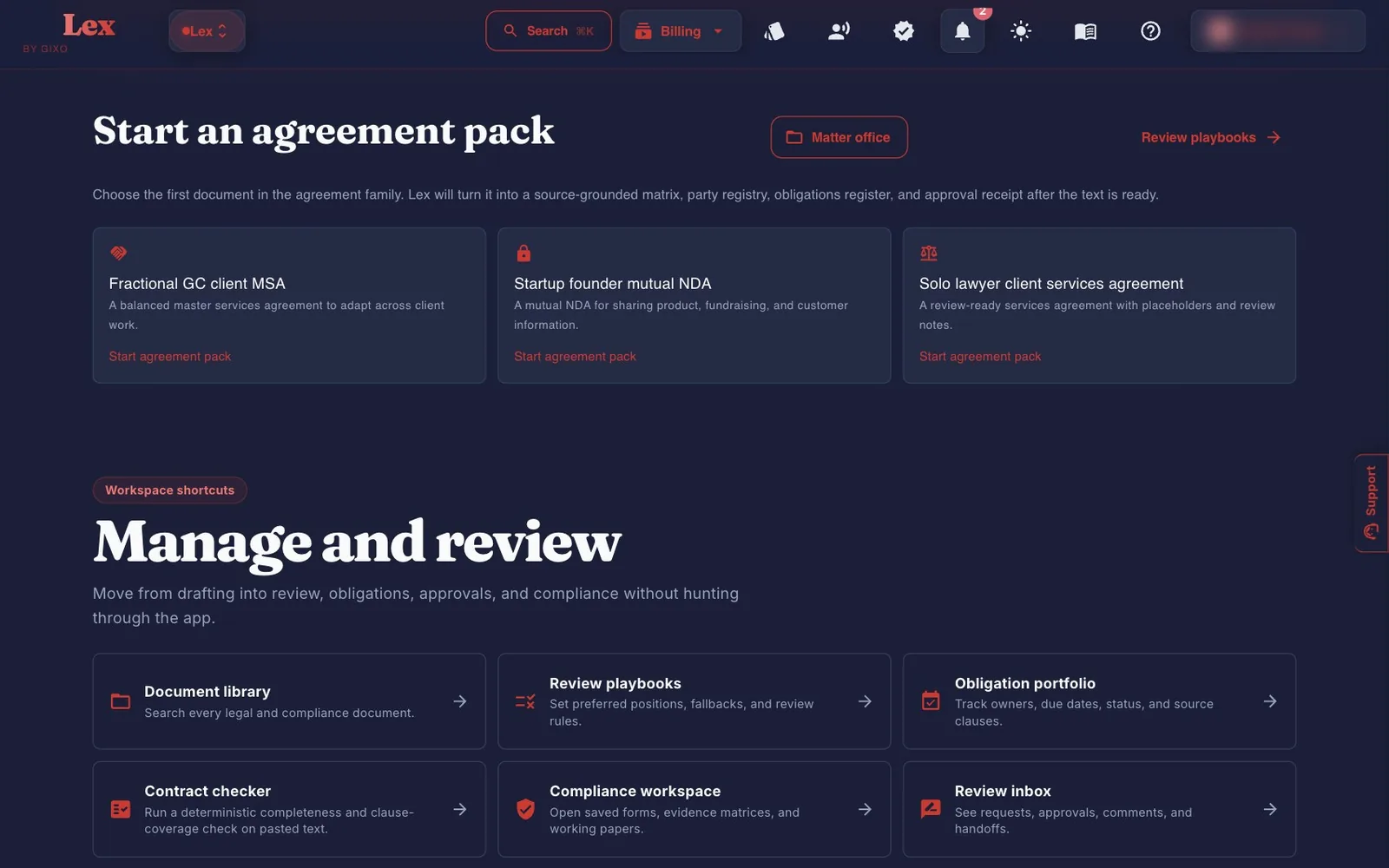Expand the Billing dropdown menu

tap(681, 31)
